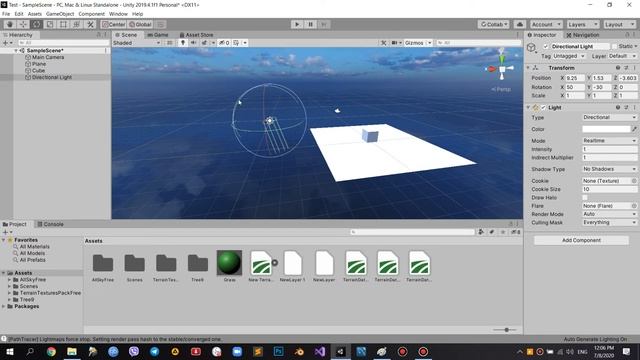Open the Layout dropdown
This screenshot has height=360, width=640.
coord(620,24)
